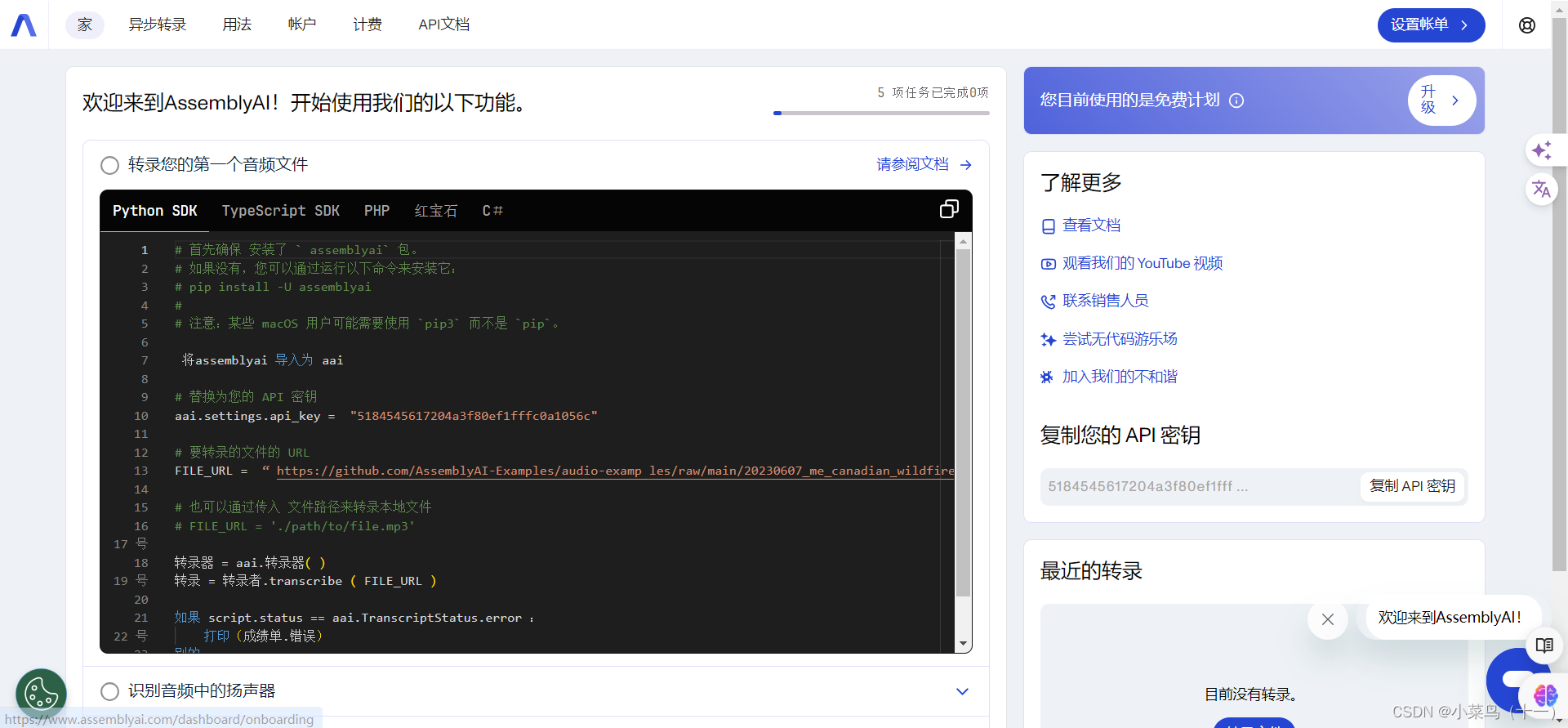Click the document icon next to 查看文档
This screenshot has height=728, width=1568.
[1049, 226]
